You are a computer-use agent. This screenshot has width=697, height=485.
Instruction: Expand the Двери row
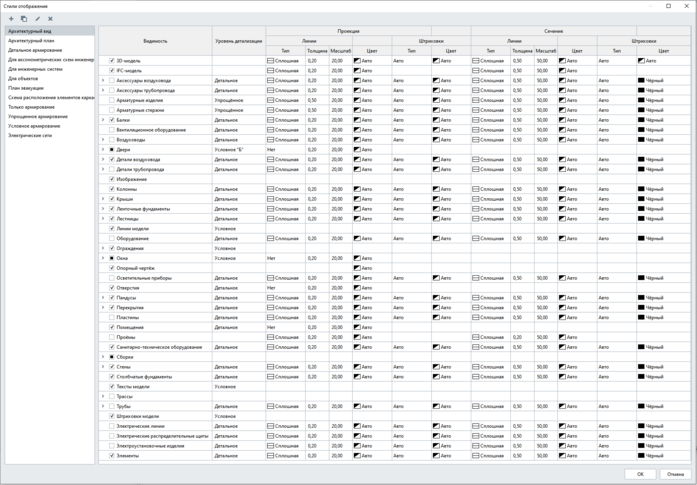(x=103, y=150)
